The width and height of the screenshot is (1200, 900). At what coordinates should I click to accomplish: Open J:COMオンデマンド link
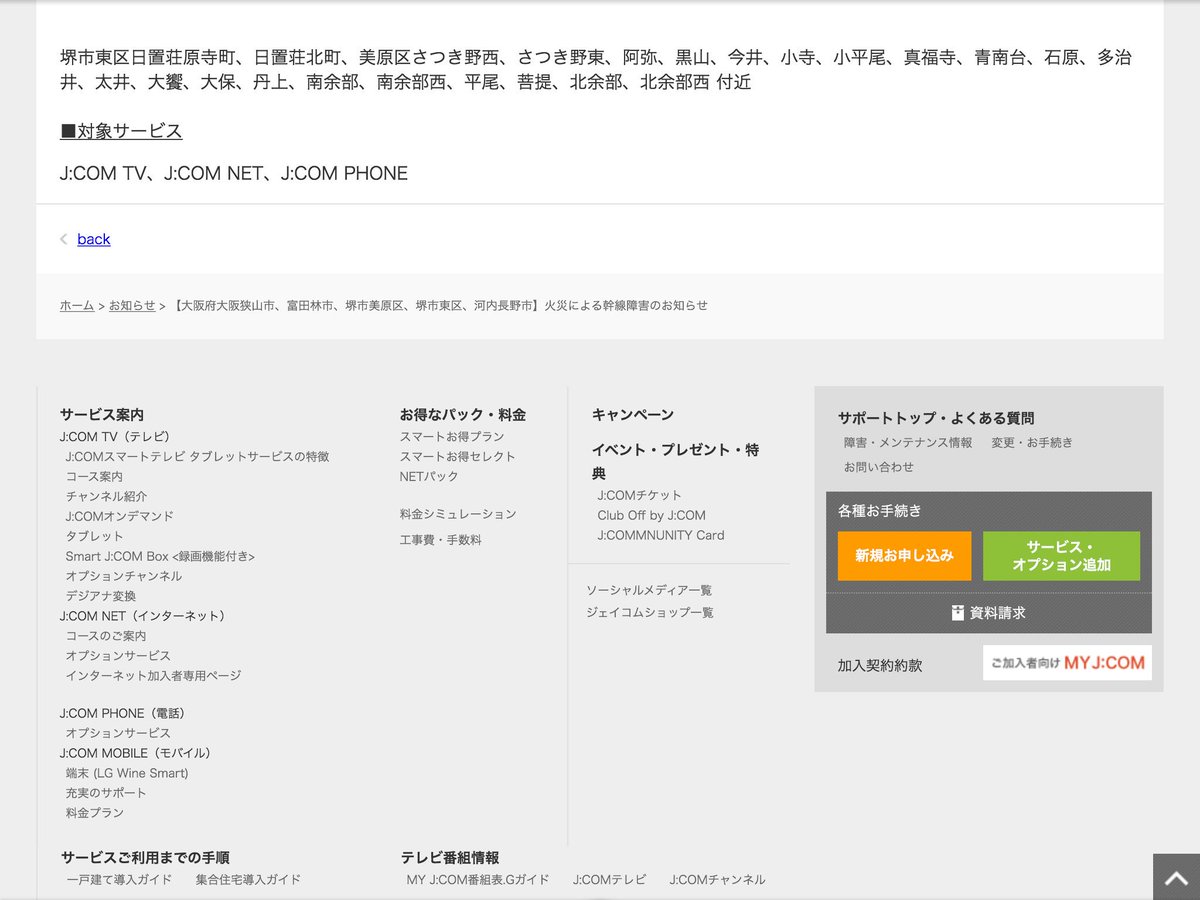(x=120, y=516)
